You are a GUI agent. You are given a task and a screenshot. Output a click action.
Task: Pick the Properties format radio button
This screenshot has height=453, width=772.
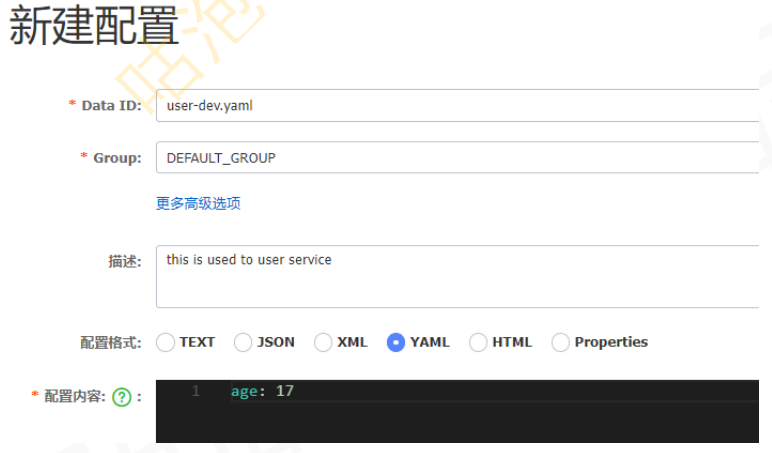coord(560,342)
